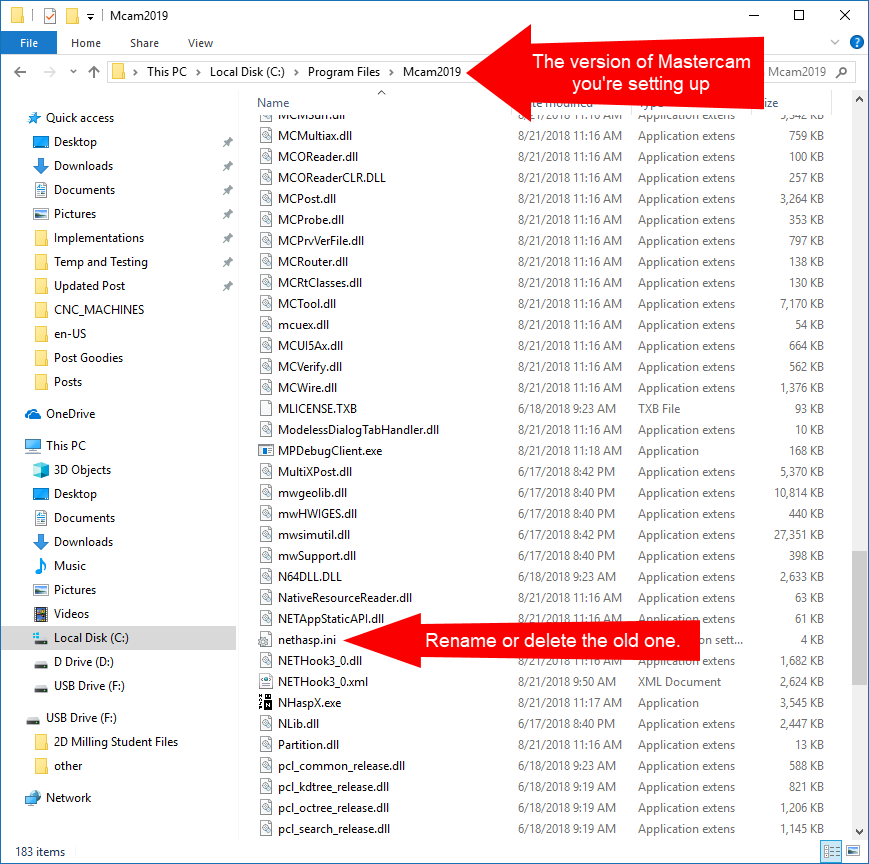This screenshot has width=869, height=864.
Task: Click the folder icon in address bar
Action: [x=119, y=72]
